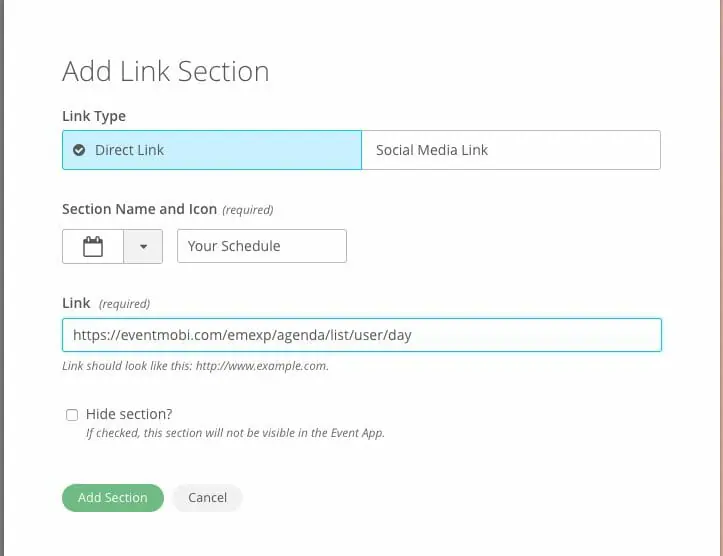The height and width of the screenshot is (556, 723).
Task: Switch link type to Social Media Link
Action: [x=510, y=150]
